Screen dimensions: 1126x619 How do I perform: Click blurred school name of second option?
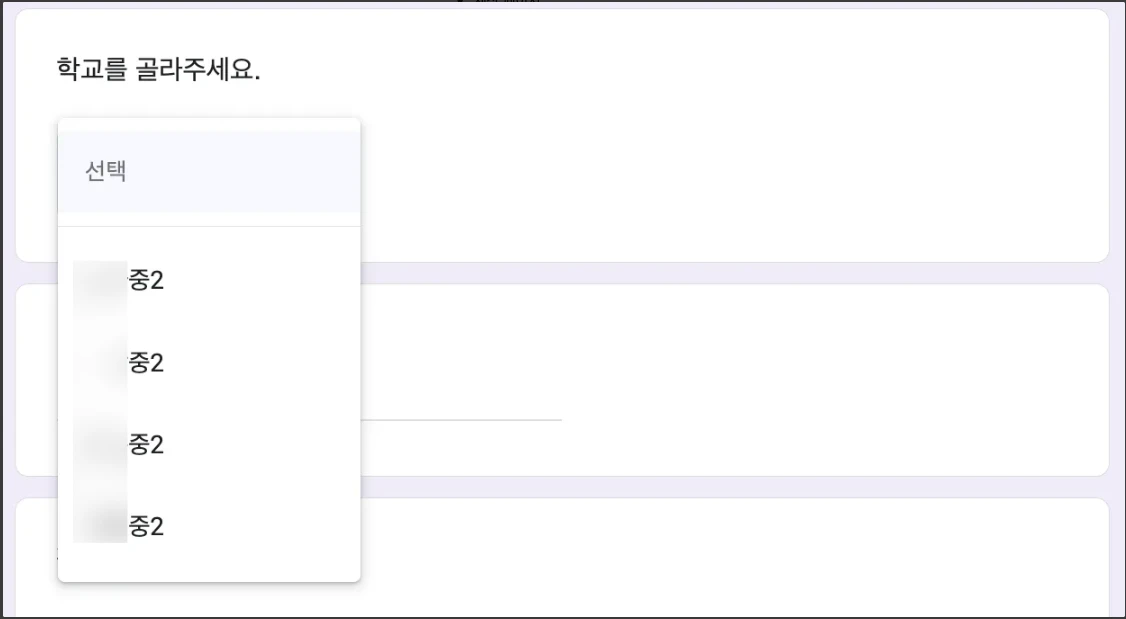pos(100,363)
